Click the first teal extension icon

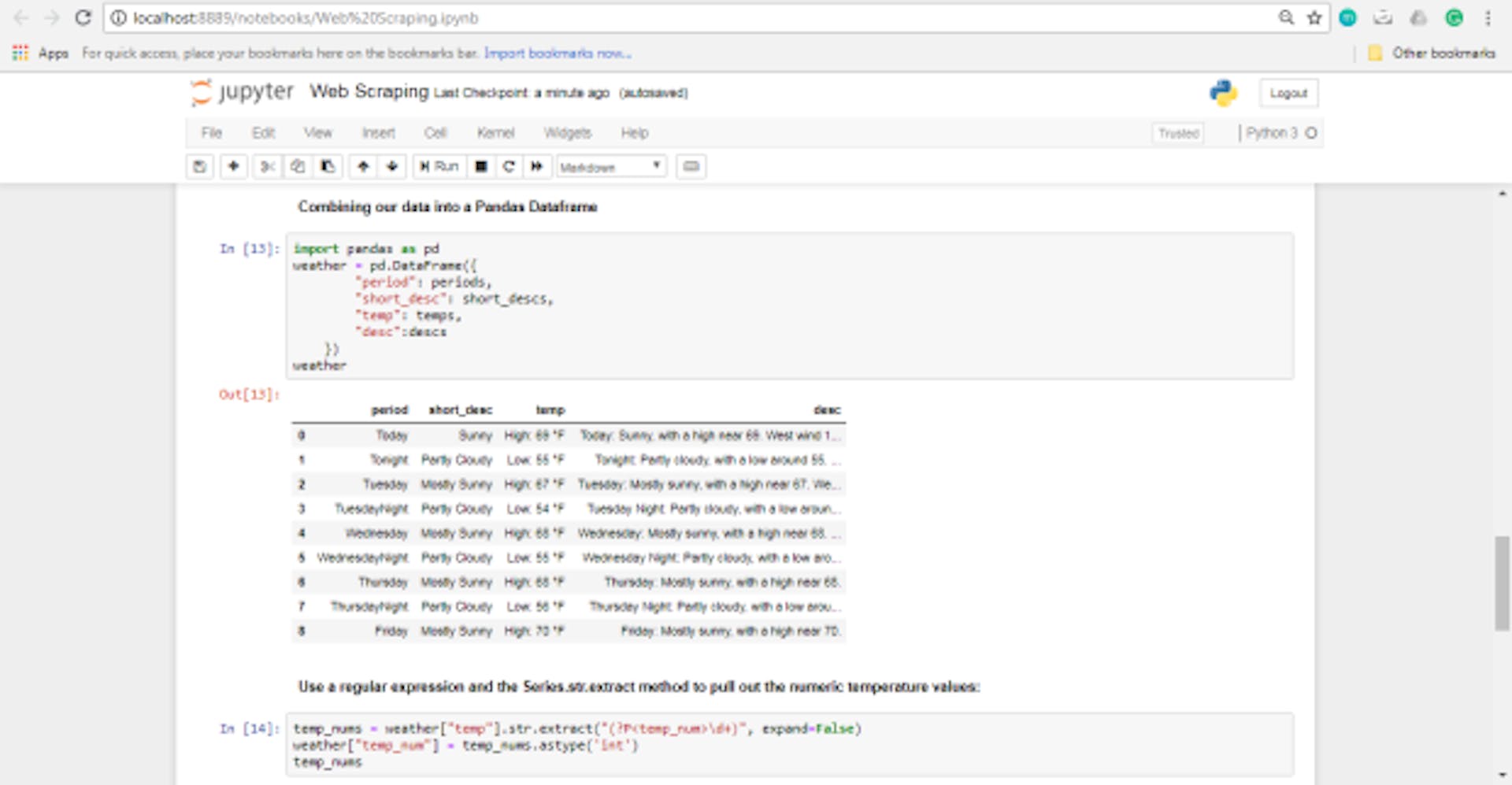pos(1347,17)
